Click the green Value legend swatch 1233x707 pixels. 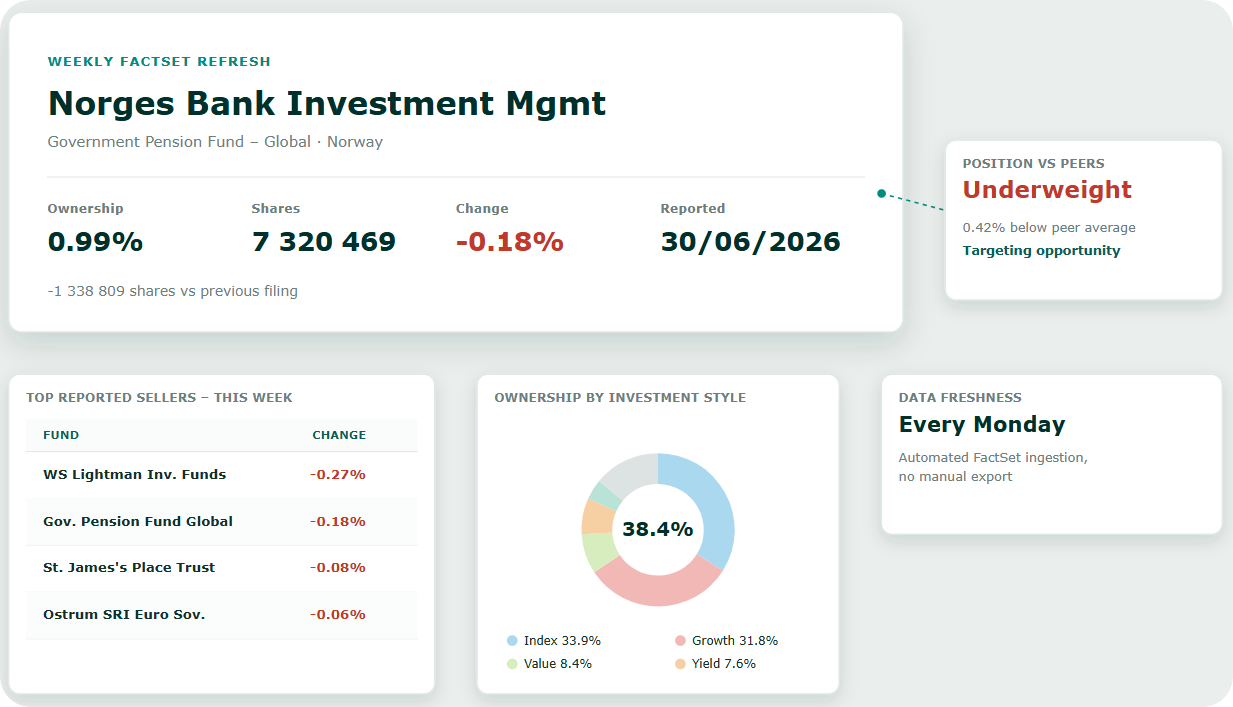pos(512,664)
